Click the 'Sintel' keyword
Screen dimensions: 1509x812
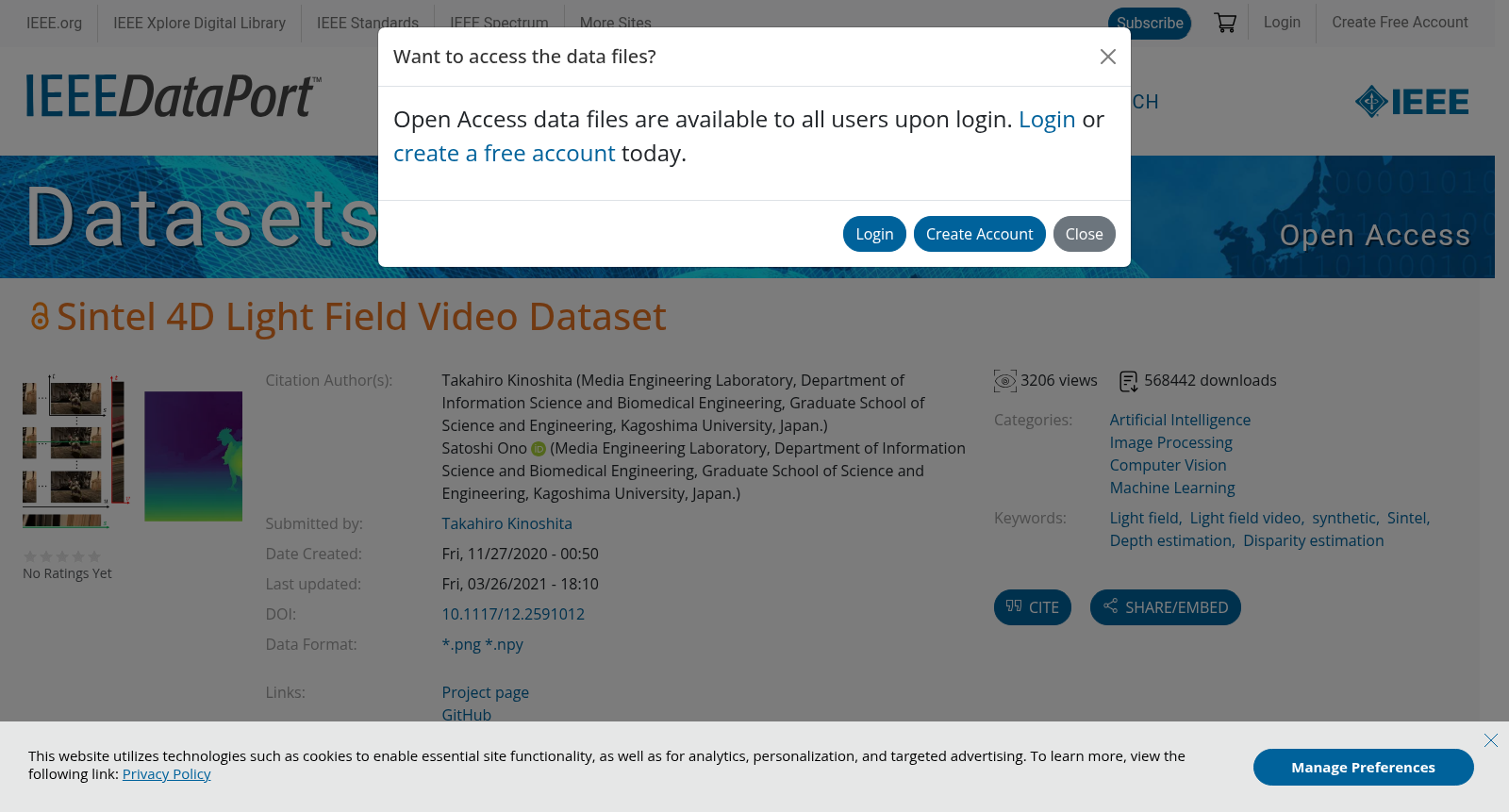click(1407, 519)
